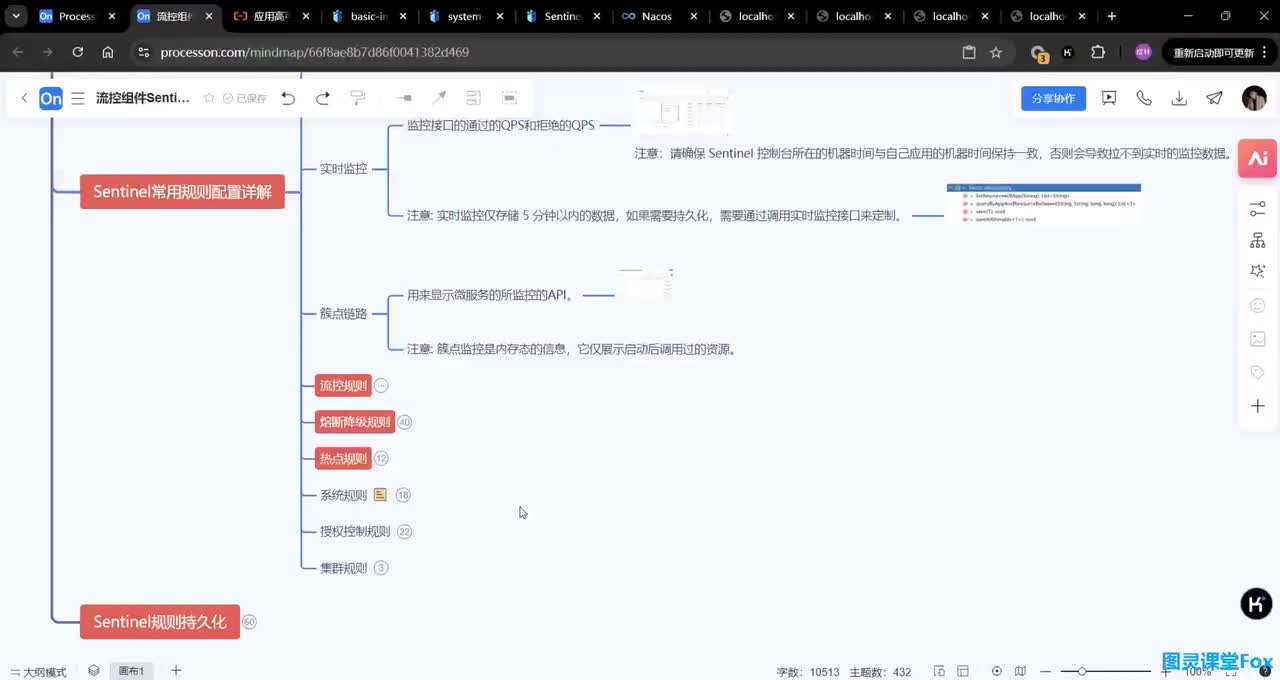Click the center-on-topic target icon
Image resolution: width=1280 pixels, height=680 pixels.
[x=997, y=671]
